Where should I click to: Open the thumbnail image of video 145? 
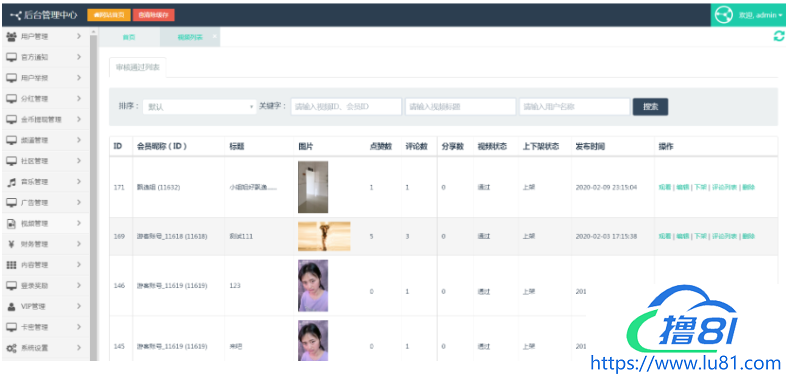(x=313, y=341)
